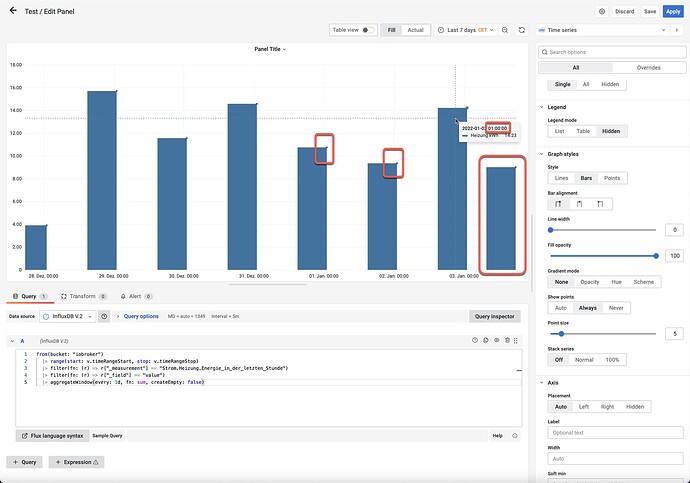The image size is (690, 483).
Task: Select Actual view mode
Action: tap(415, 30)
